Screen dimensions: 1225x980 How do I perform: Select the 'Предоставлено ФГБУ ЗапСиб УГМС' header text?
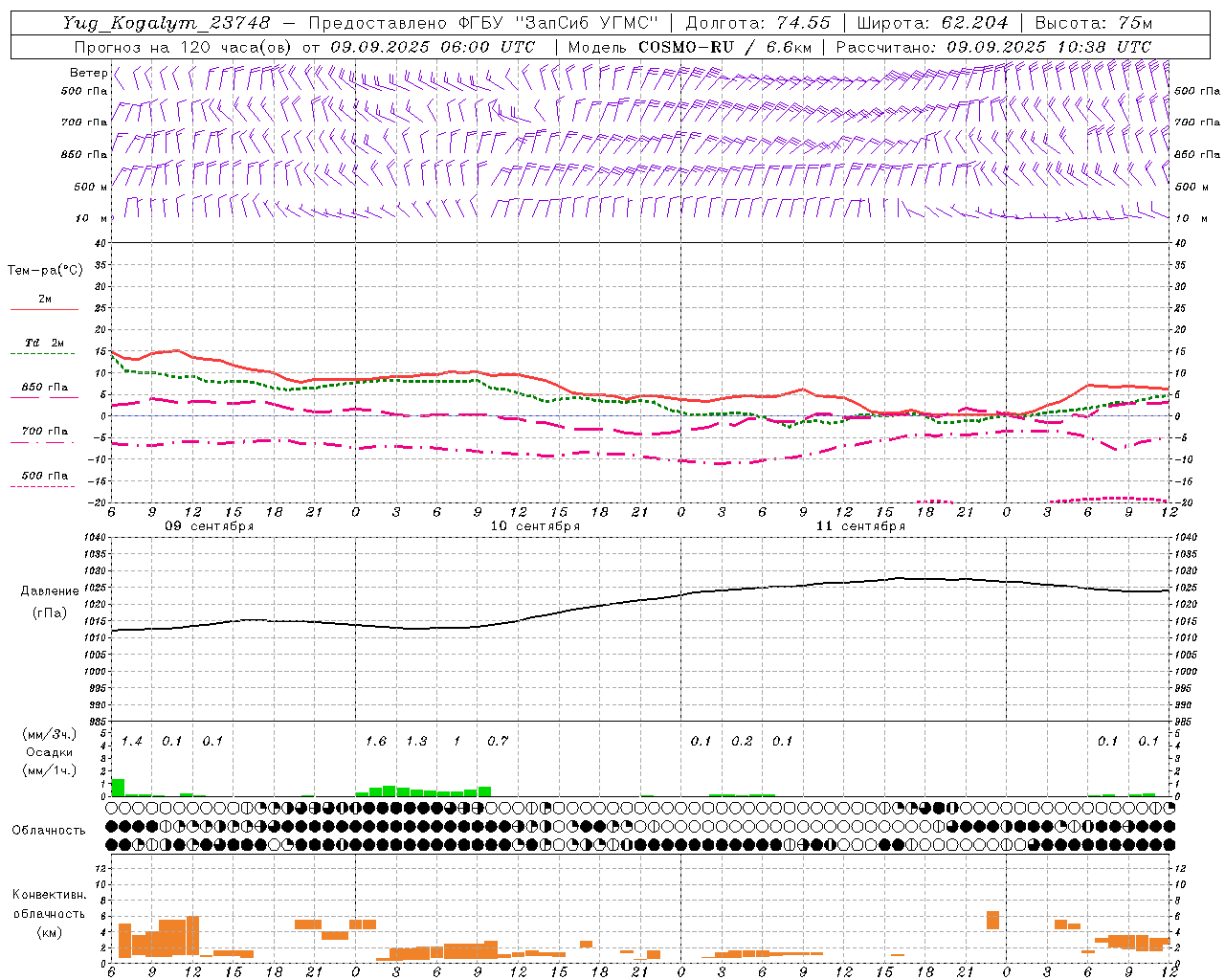[483, 23]
